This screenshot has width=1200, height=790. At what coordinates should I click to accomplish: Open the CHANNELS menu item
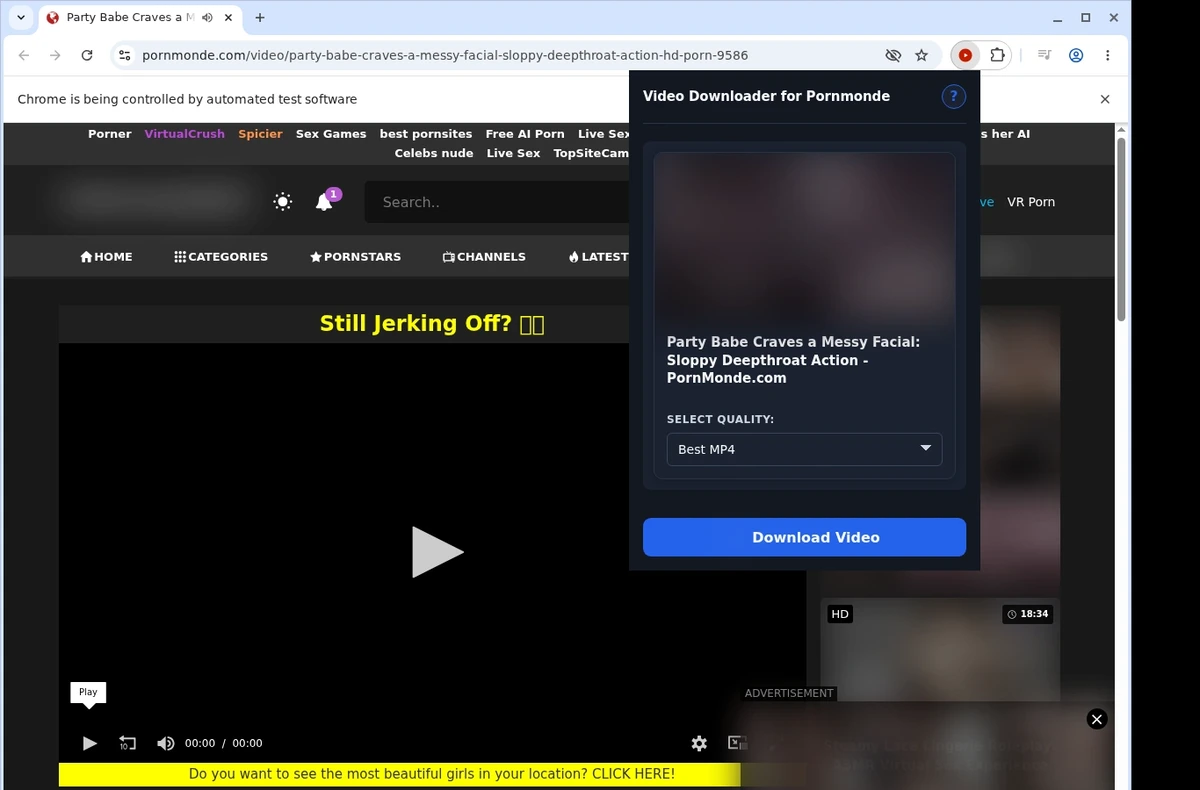tap(484, 257)
